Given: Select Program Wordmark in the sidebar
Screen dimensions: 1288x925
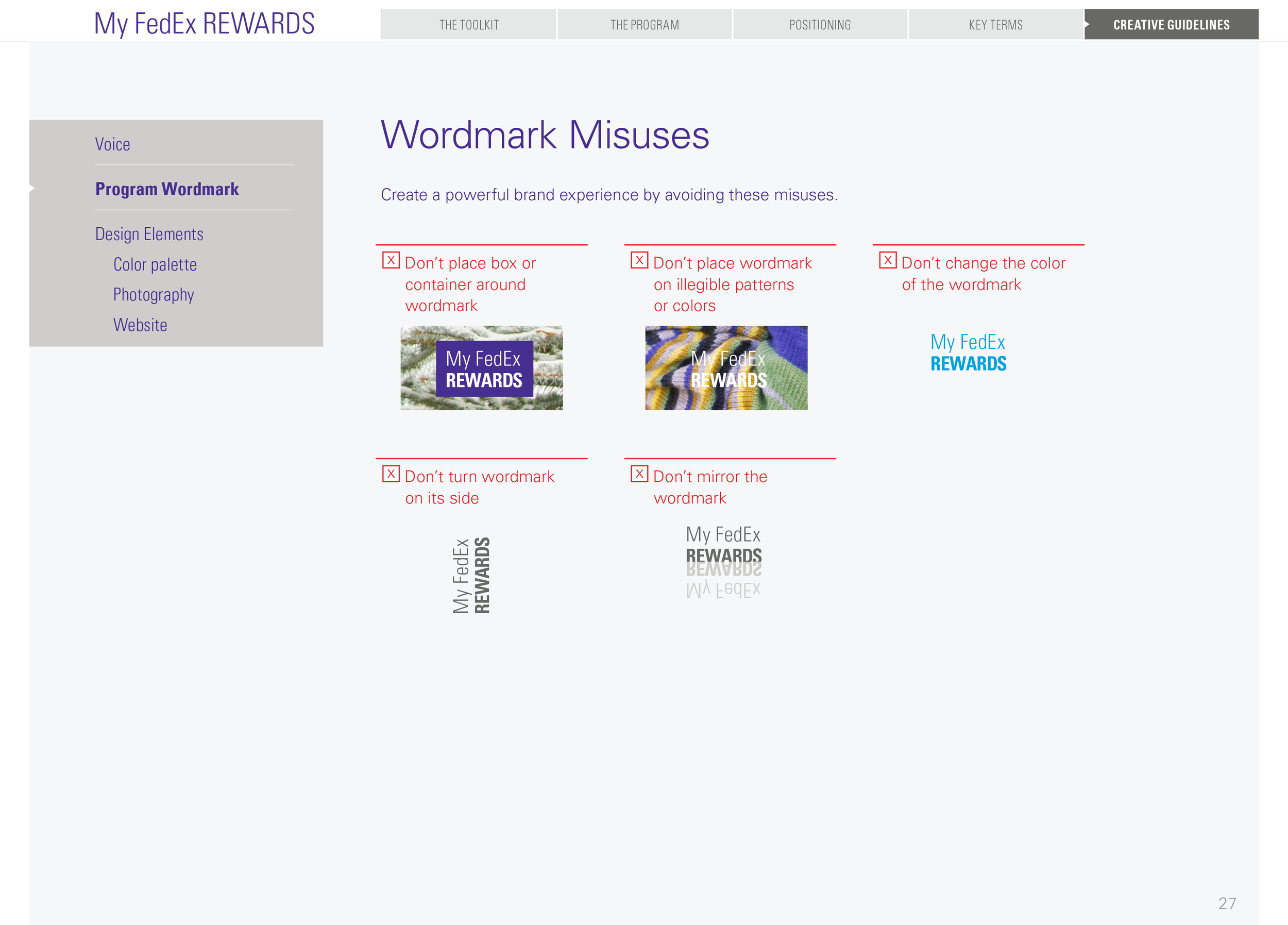Looking at the screenshot, I should [167, 189].
